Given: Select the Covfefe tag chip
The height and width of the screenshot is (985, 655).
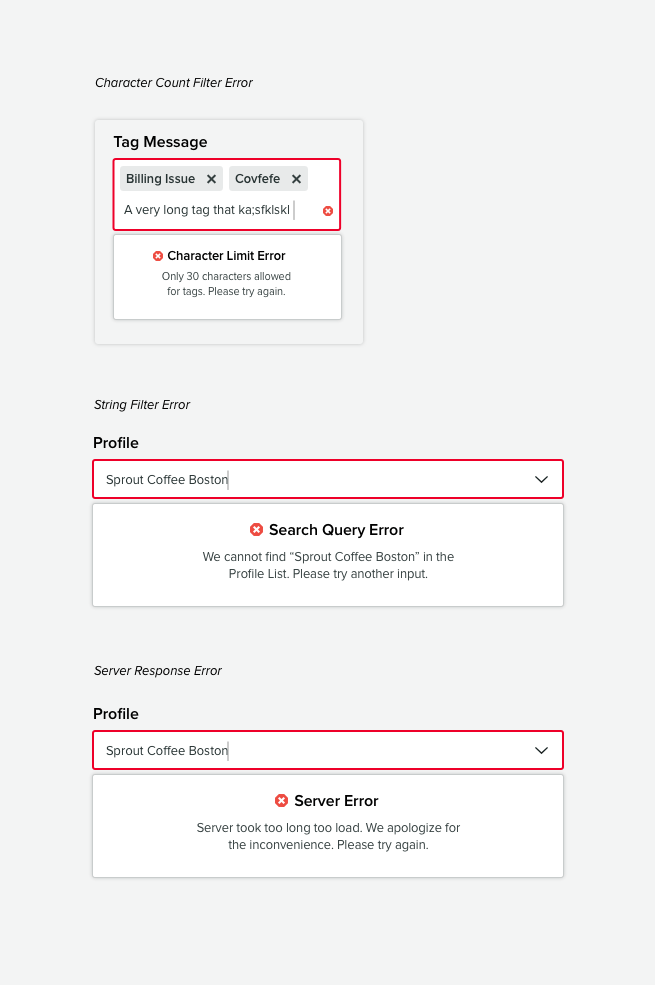Looking at the screenshot, I should (x=257, y=179).
